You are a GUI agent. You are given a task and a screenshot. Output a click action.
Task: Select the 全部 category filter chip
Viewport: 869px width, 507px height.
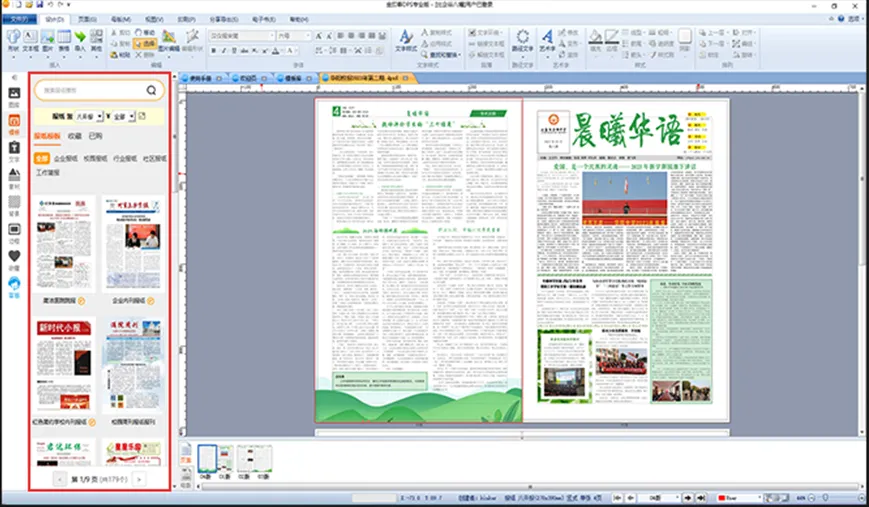(x=41, y=158)
